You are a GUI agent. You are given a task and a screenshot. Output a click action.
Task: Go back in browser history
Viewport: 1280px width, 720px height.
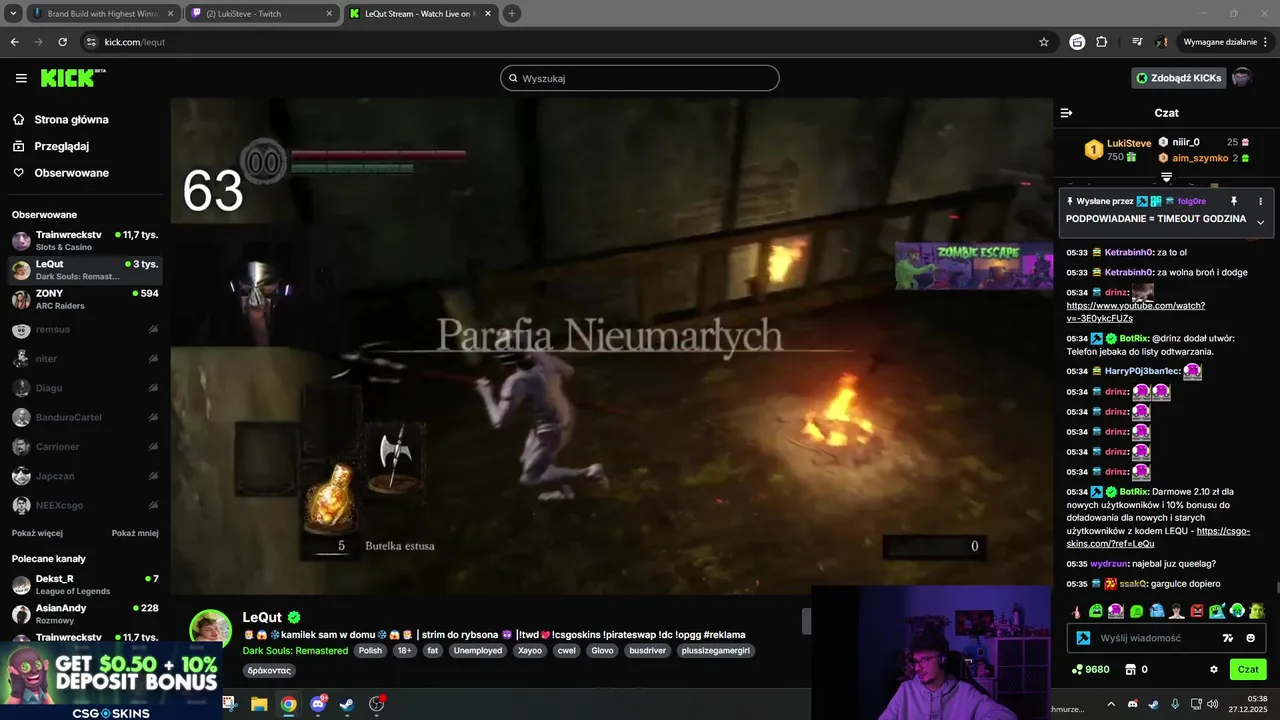pyautogui.click(x=14, y=42)
